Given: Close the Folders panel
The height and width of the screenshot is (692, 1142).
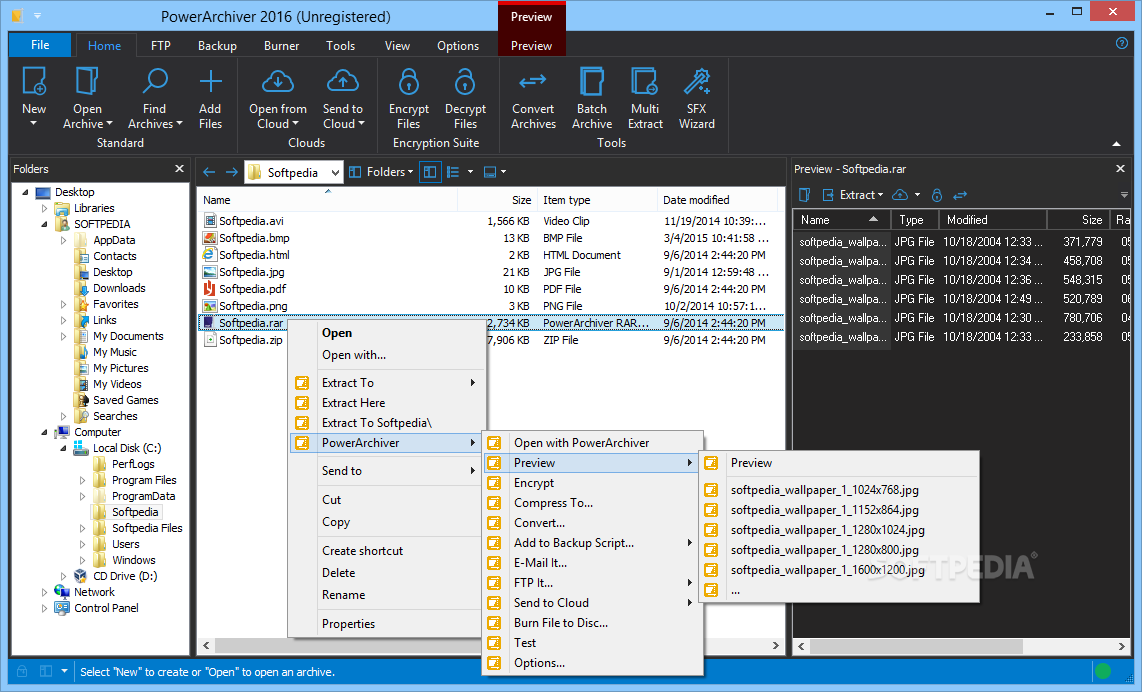Looking at the screenshot, I should point(179,169).
